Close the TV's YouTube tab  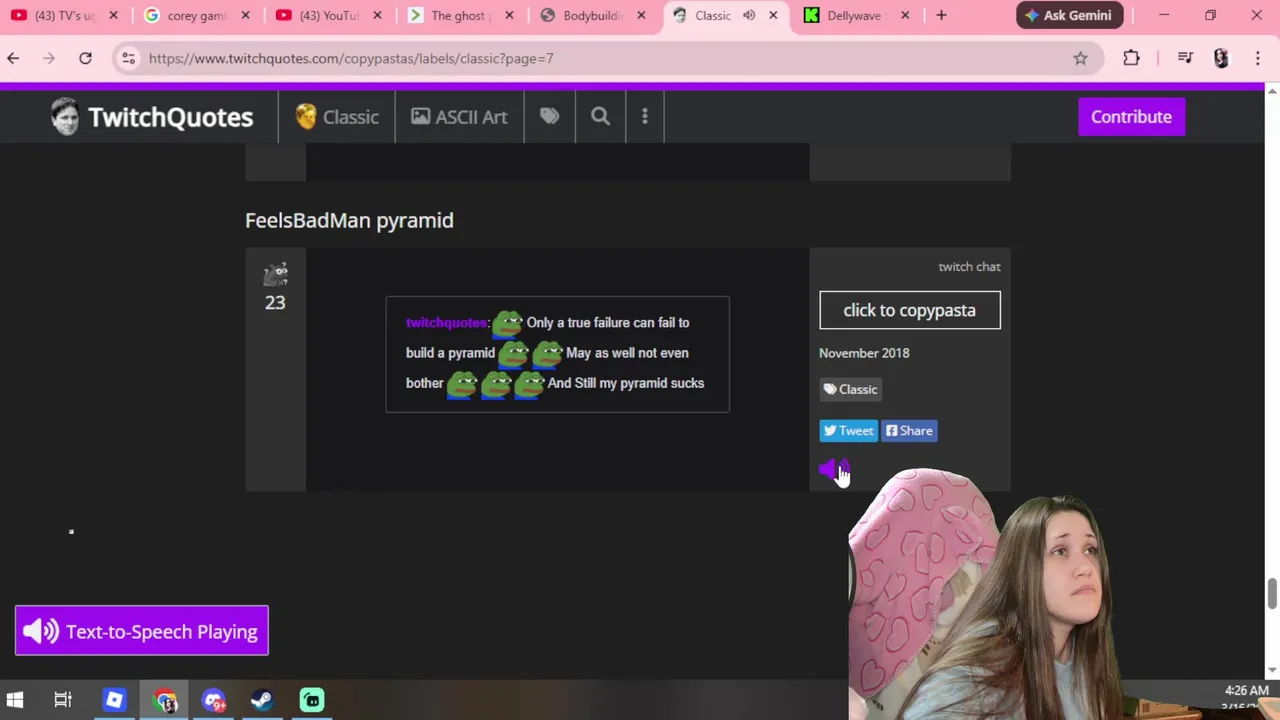click(113, 15)
